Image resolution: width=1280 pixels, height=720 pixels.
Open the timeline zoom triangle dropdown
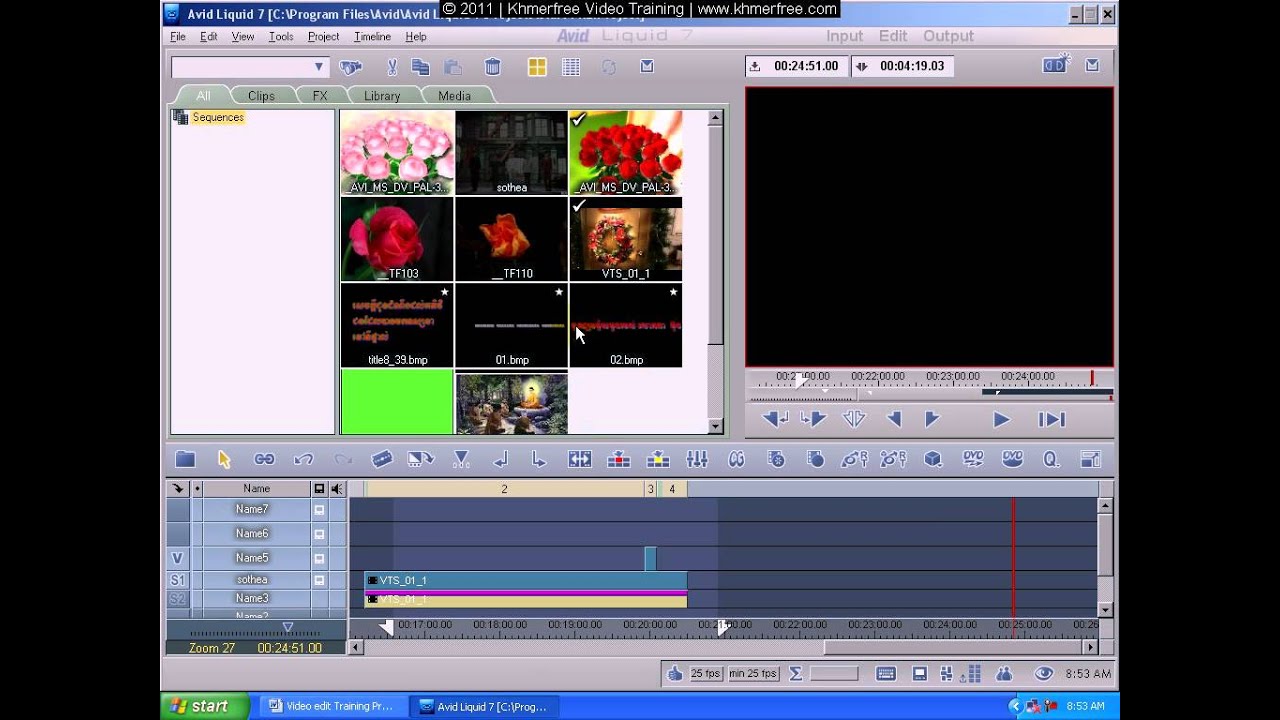coord(287,628)
